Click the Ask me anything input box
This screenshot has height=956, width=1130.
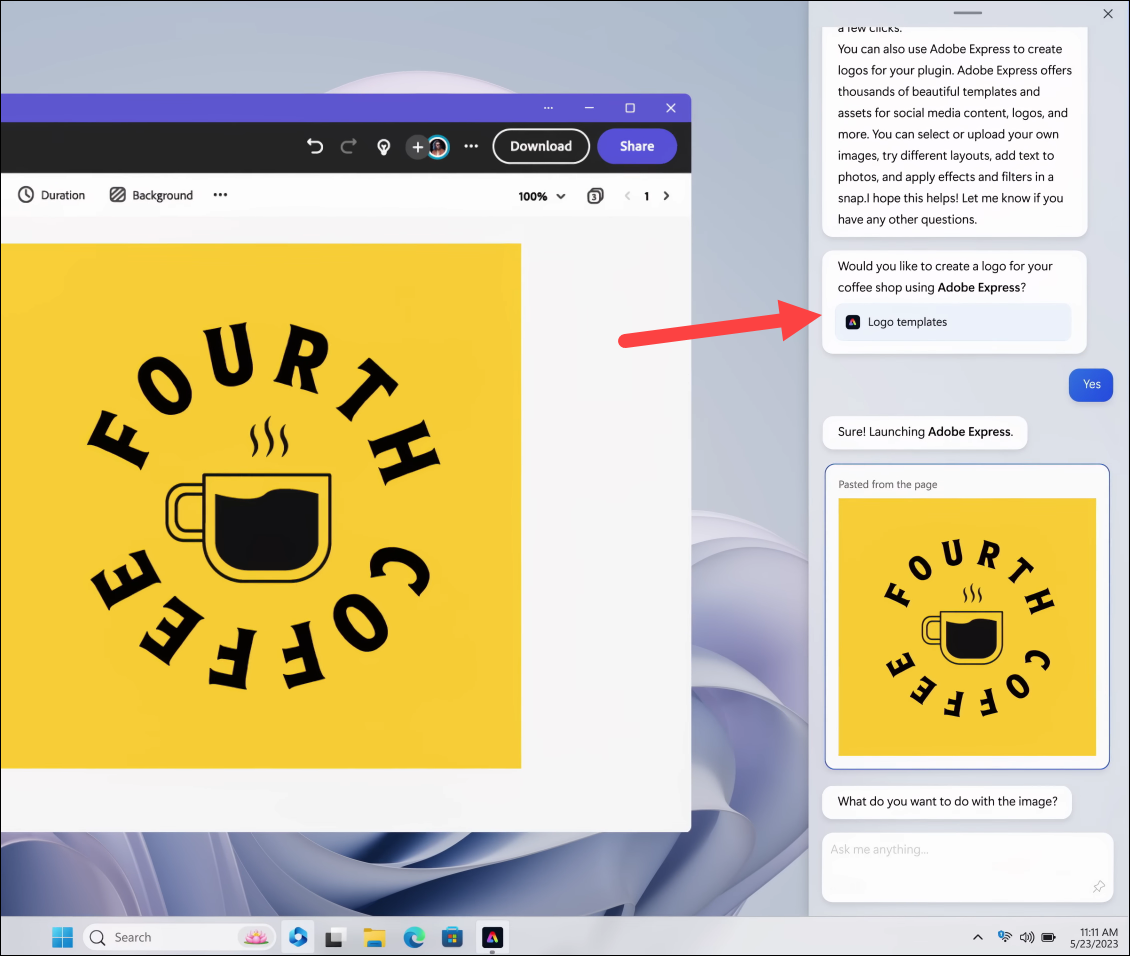(x=967, y=867)
